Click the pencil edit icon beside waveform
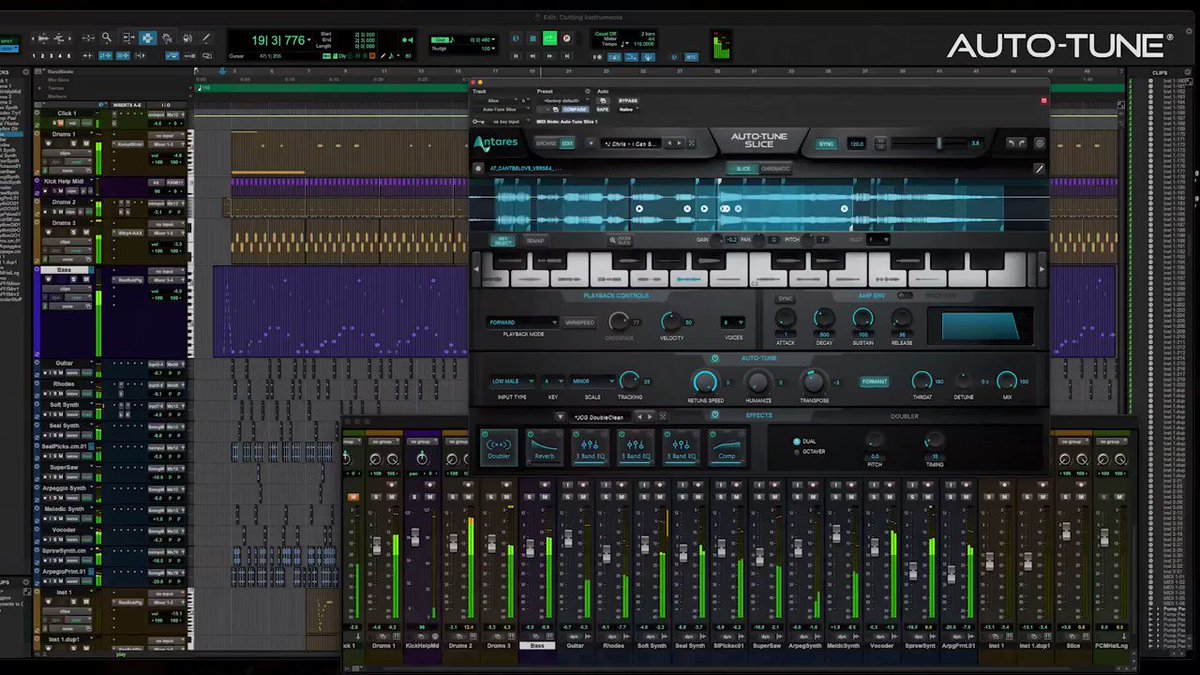Screen dimensions: 1200x675 tap(1039, 168)
